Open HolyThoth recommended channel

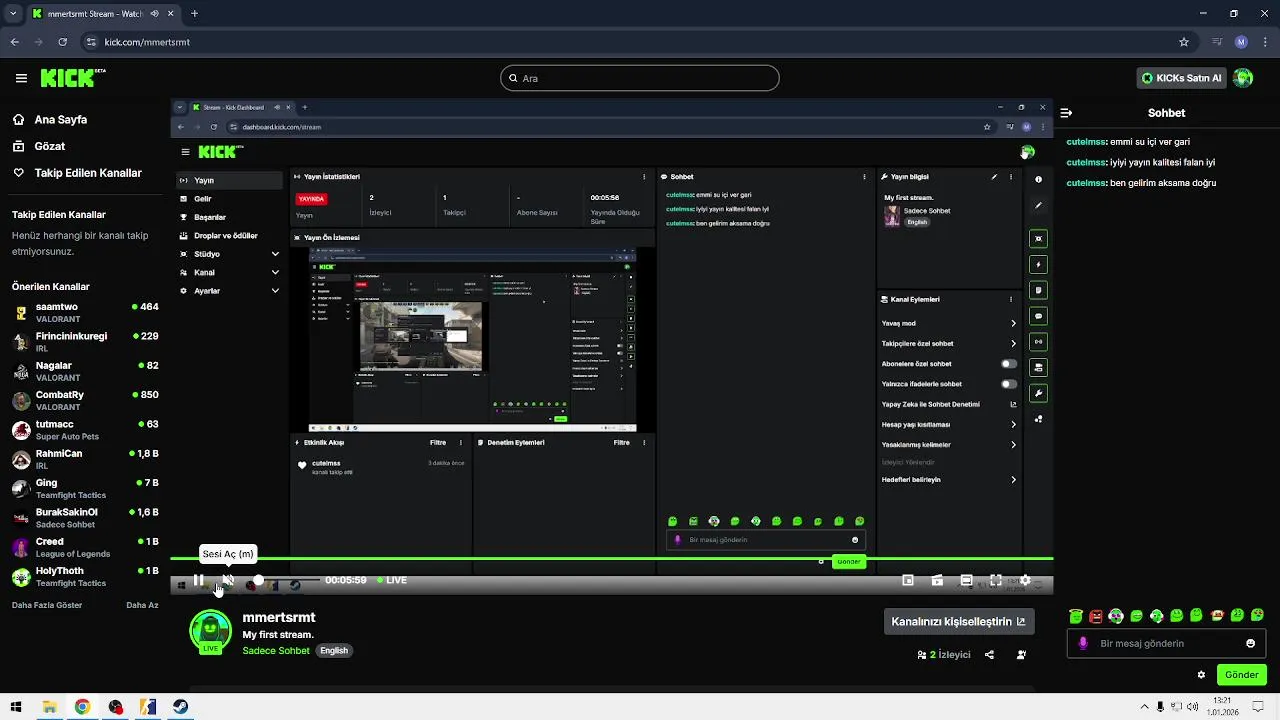coord(85,576)
